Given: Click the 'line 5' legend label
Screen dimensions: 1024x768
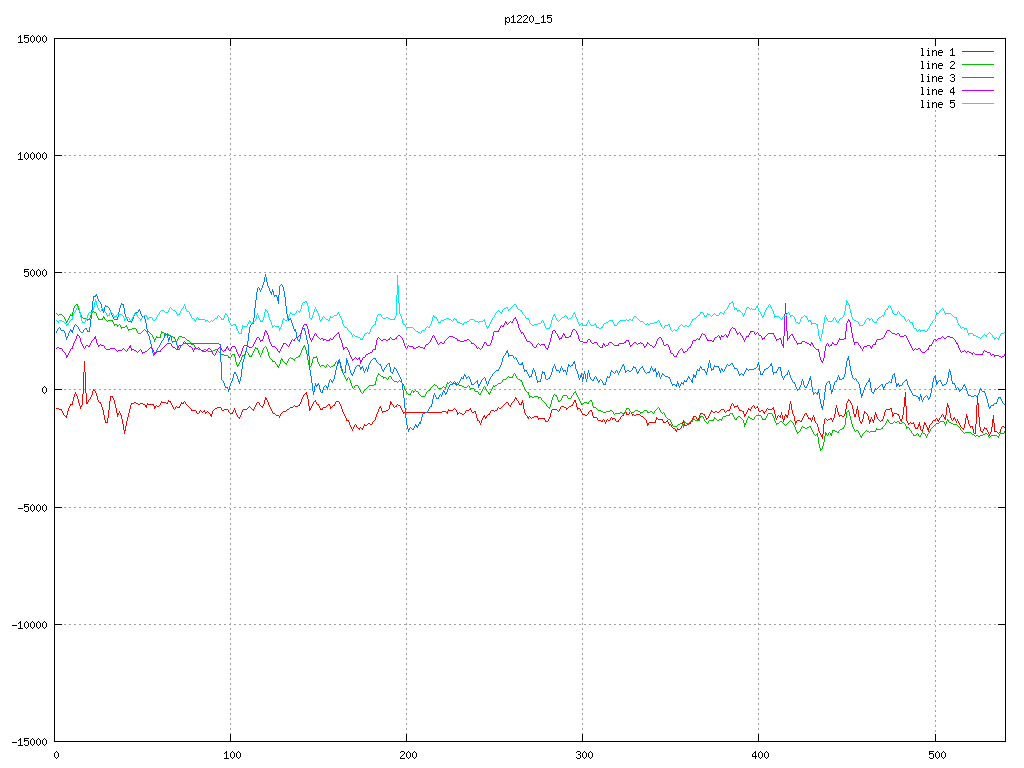Looking at the screenshot, I should point(937,104).
